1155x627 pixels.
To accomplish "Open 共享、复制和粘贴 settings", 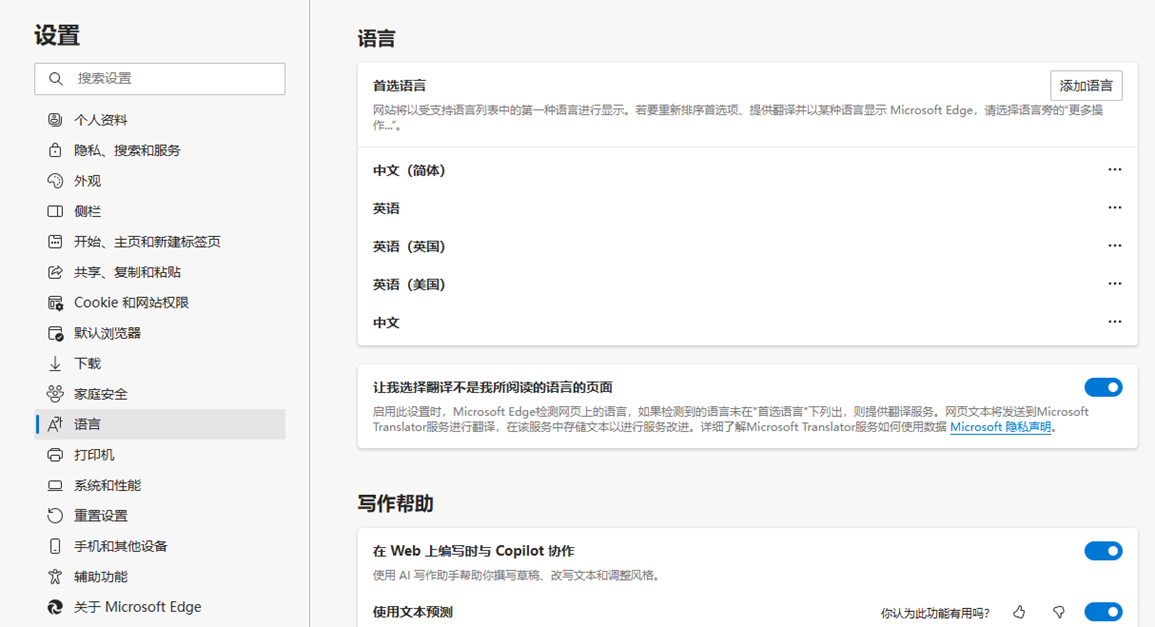I will click(x=160, y=272).
